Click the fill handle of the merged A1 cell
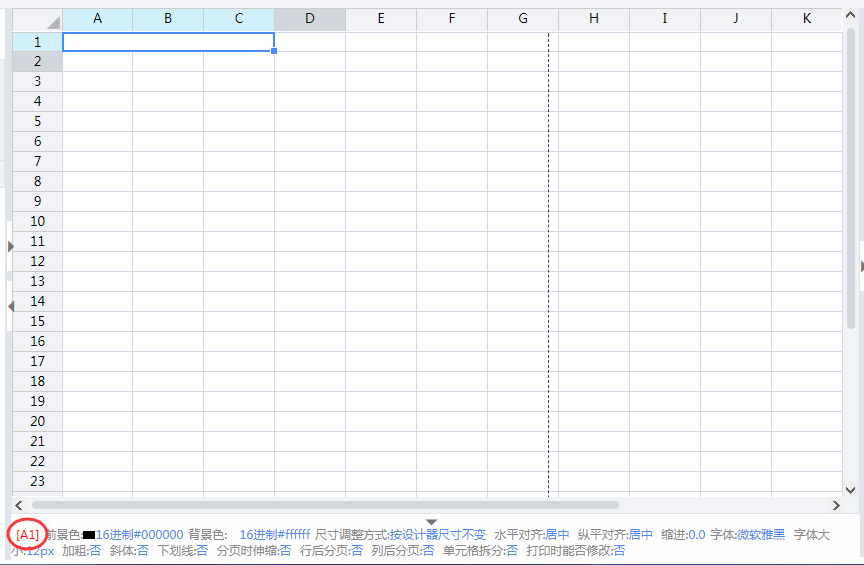864x565 pixels. 274,50
